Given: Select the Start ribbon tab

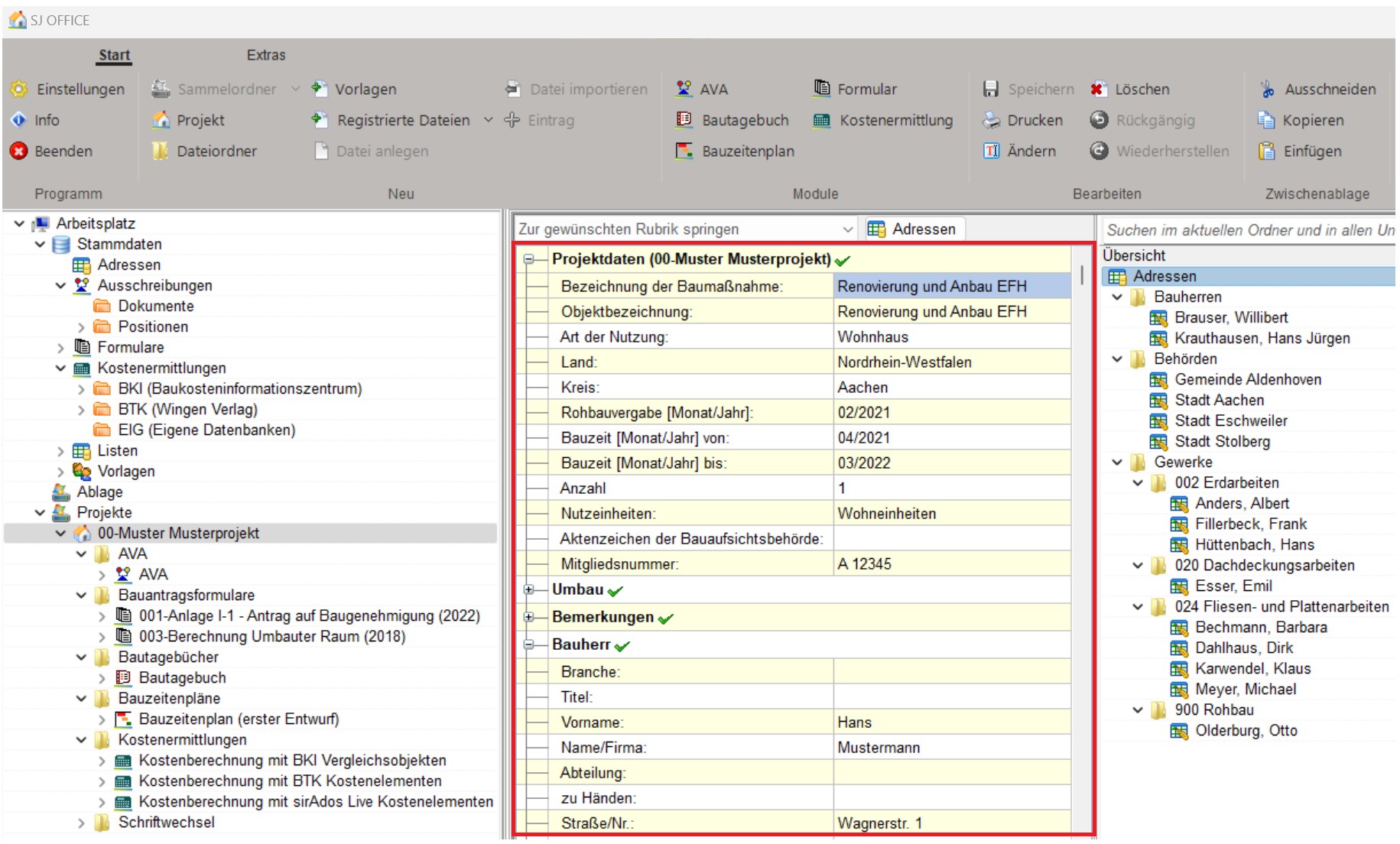Looking at the screenshot, I should pyautogui.click(x=114, y=55).
